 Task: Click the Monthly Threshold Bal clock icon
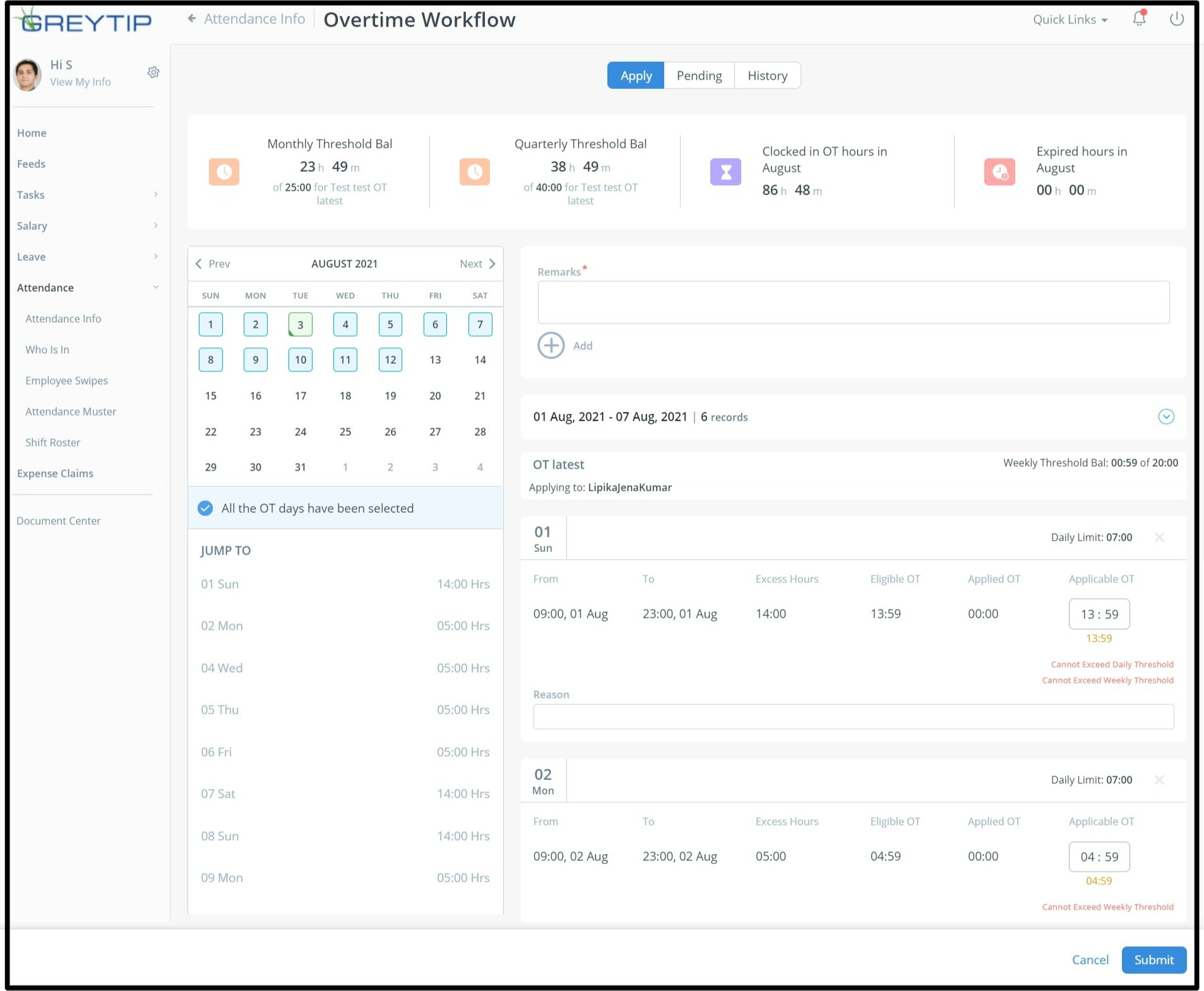(x=224, y=171)
